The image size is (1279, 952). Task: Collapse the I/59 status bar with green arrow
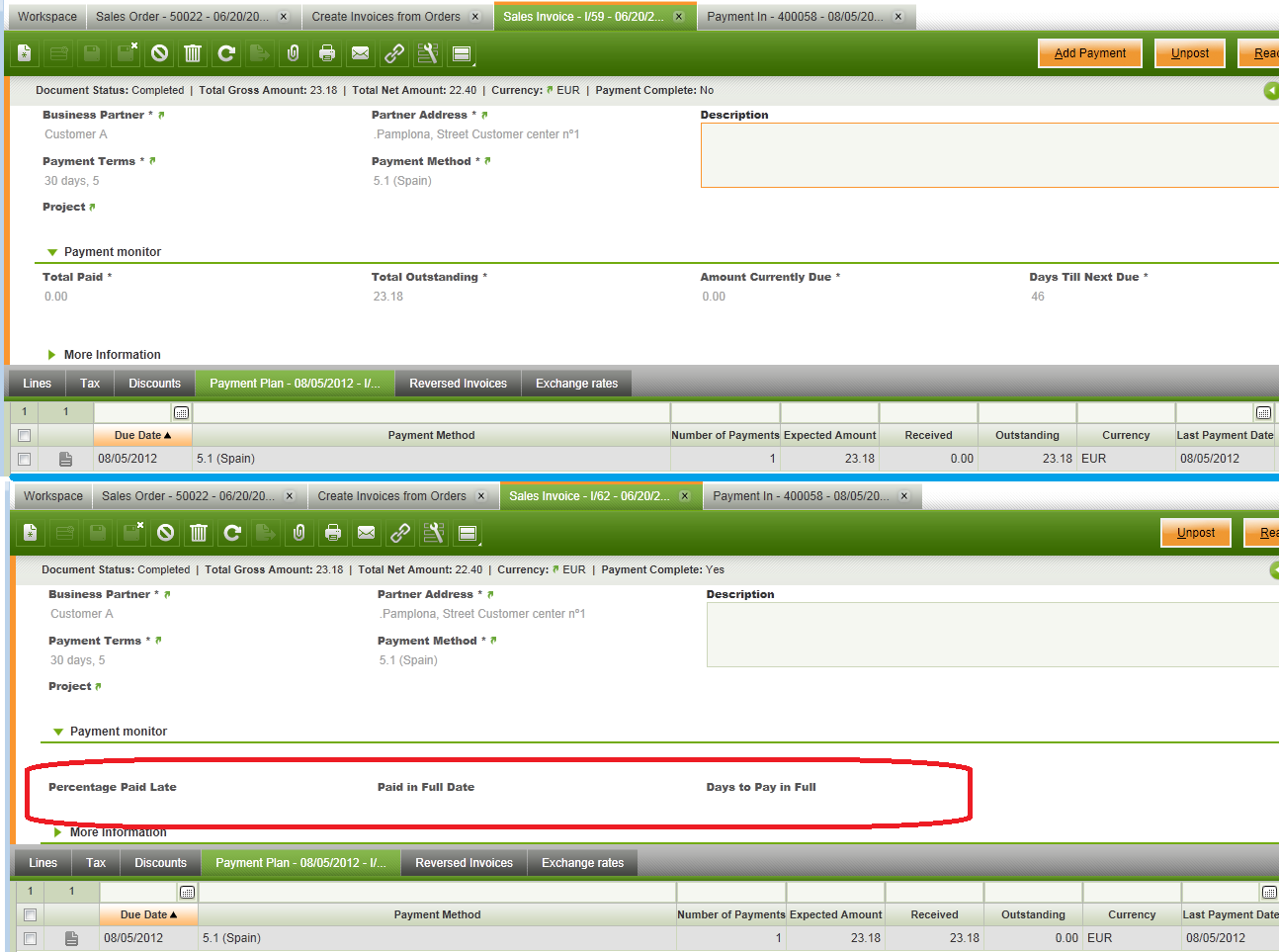click(x=1271, y=91)
